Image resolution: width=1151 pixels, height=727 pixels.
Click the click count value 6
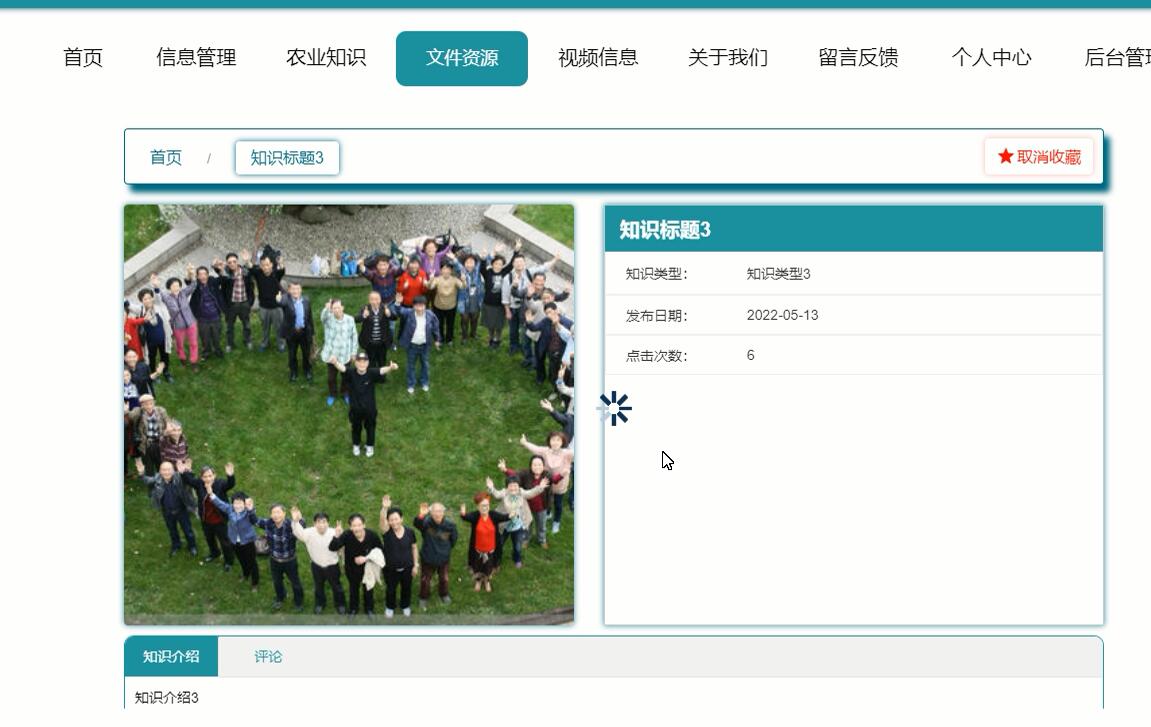click(748, 354)
